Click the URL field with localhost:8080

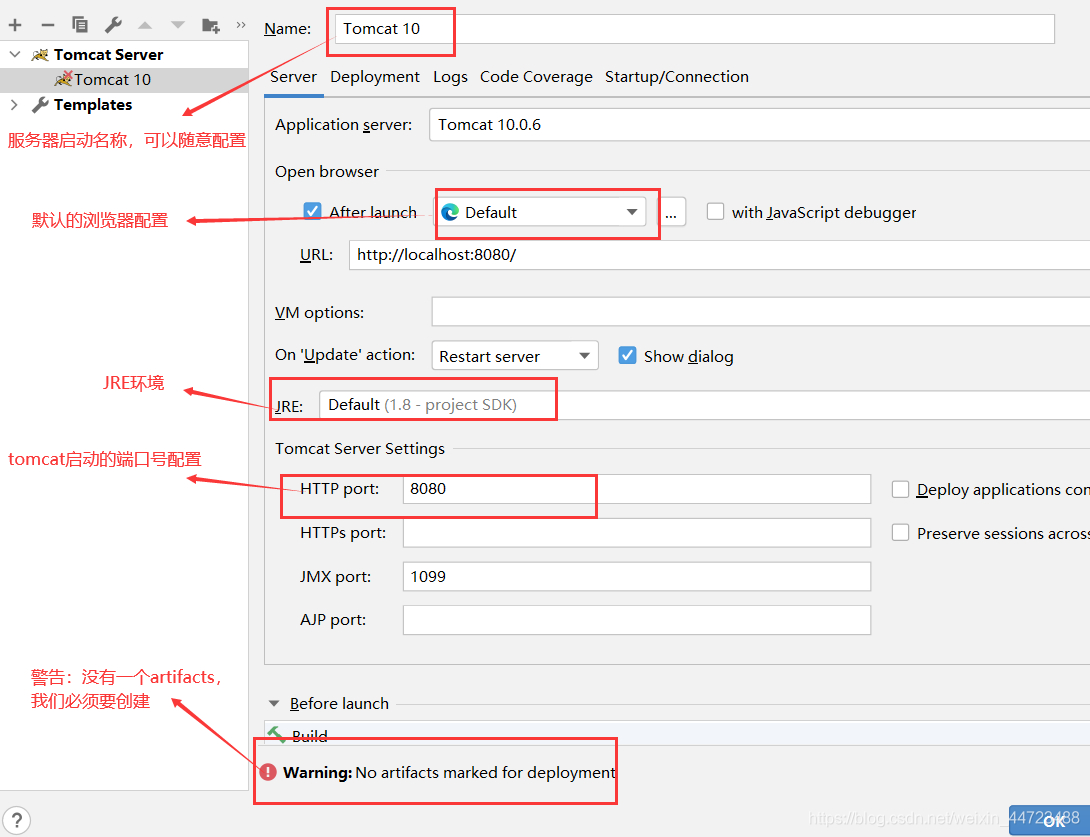click(719, 255)
